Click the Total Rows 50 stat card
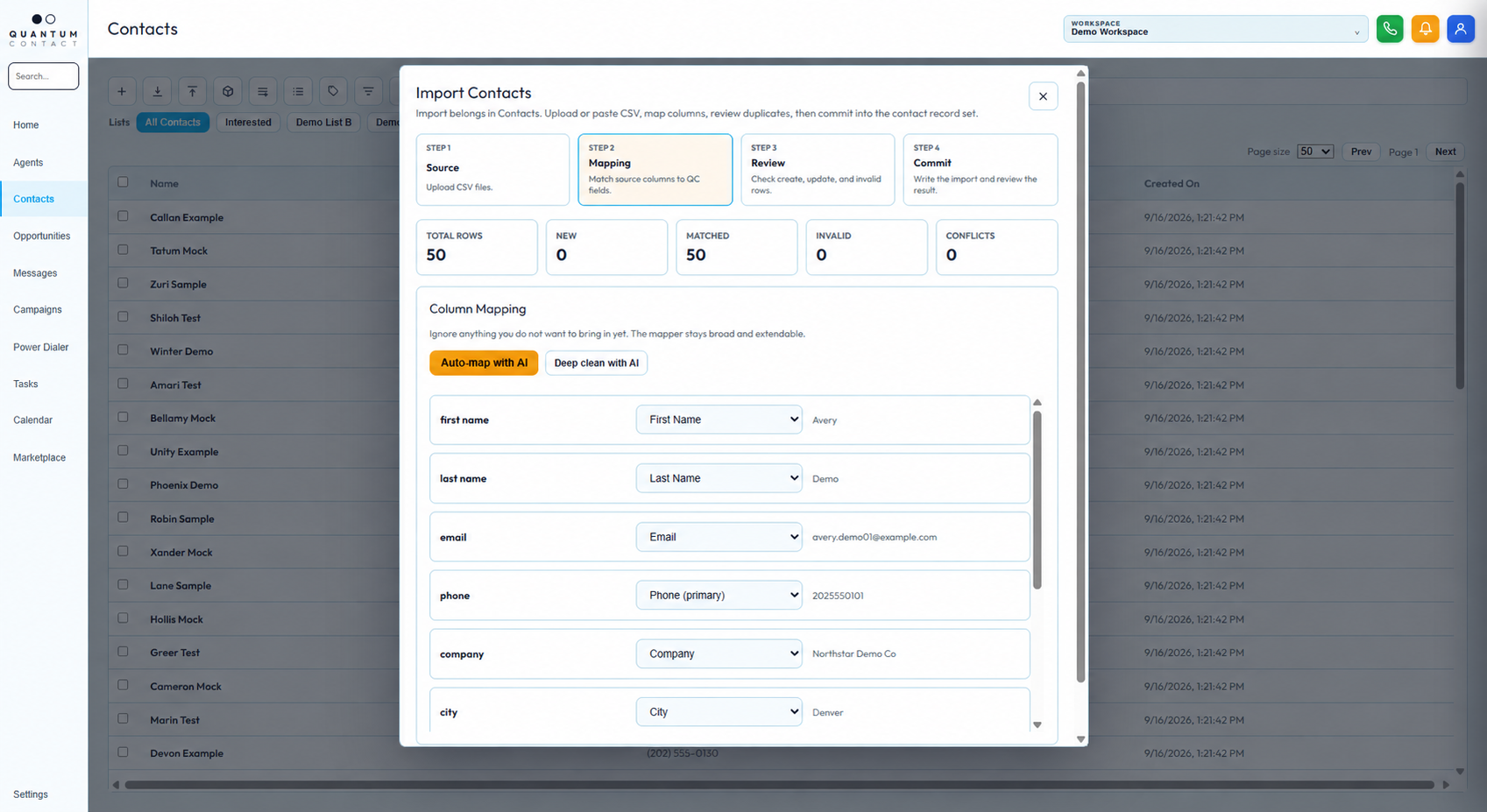Image resolution: width=1487 pixels, height=812 pixels. [477, 247]
